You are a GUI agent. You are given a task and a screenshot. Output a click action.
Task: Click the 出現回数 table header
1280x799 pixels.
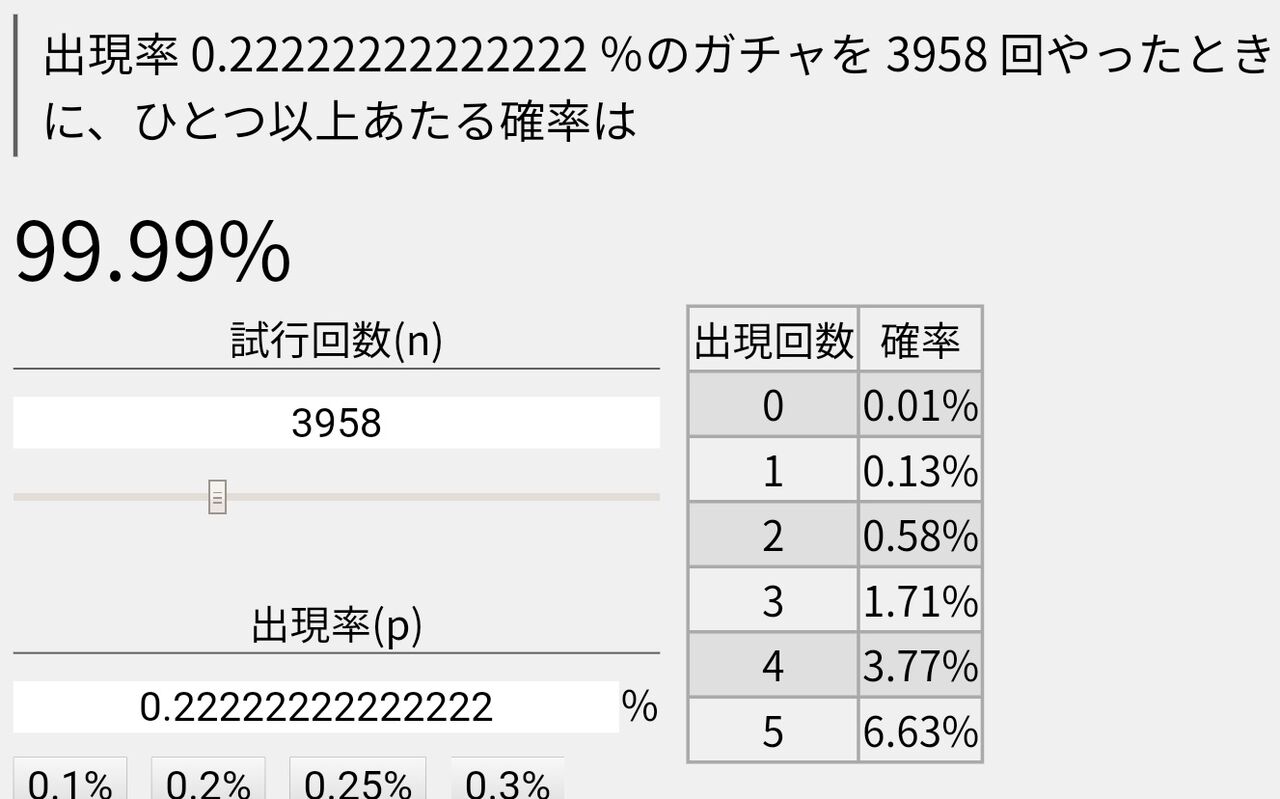[x=773, y=340]
